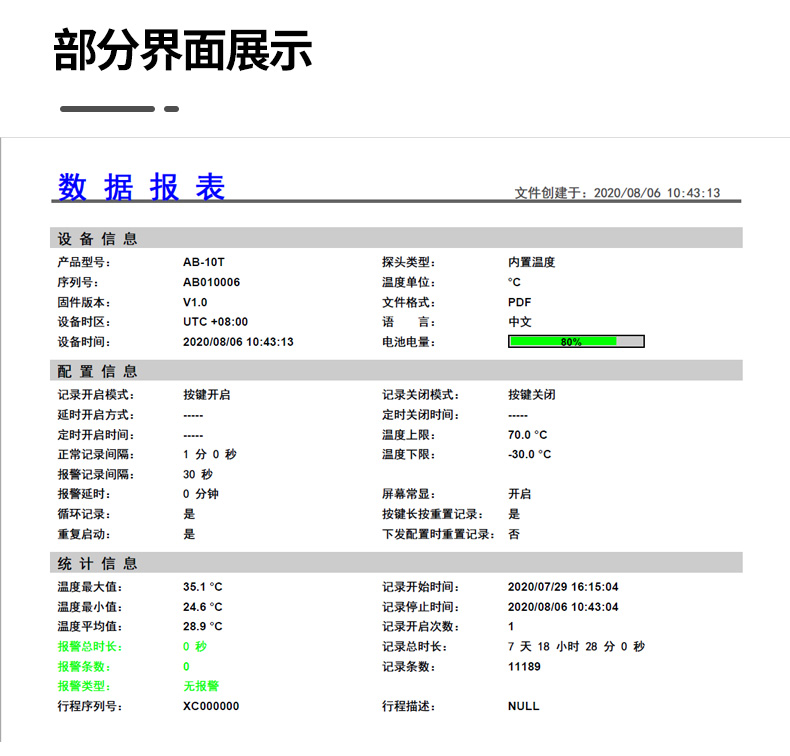
Task: Click the green 报警类型 label
Action: point(84,686)
